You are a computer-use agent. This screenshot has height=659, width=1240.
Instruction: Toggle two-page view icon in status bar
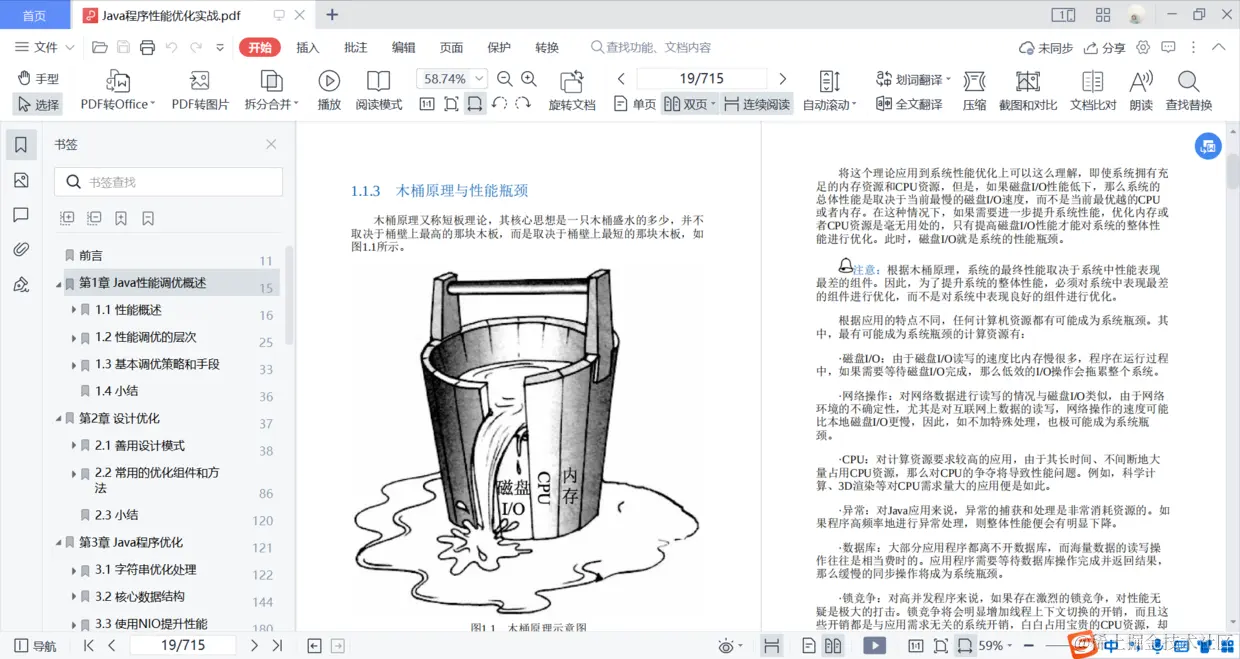pyautogui.click(x=833, y=646)
